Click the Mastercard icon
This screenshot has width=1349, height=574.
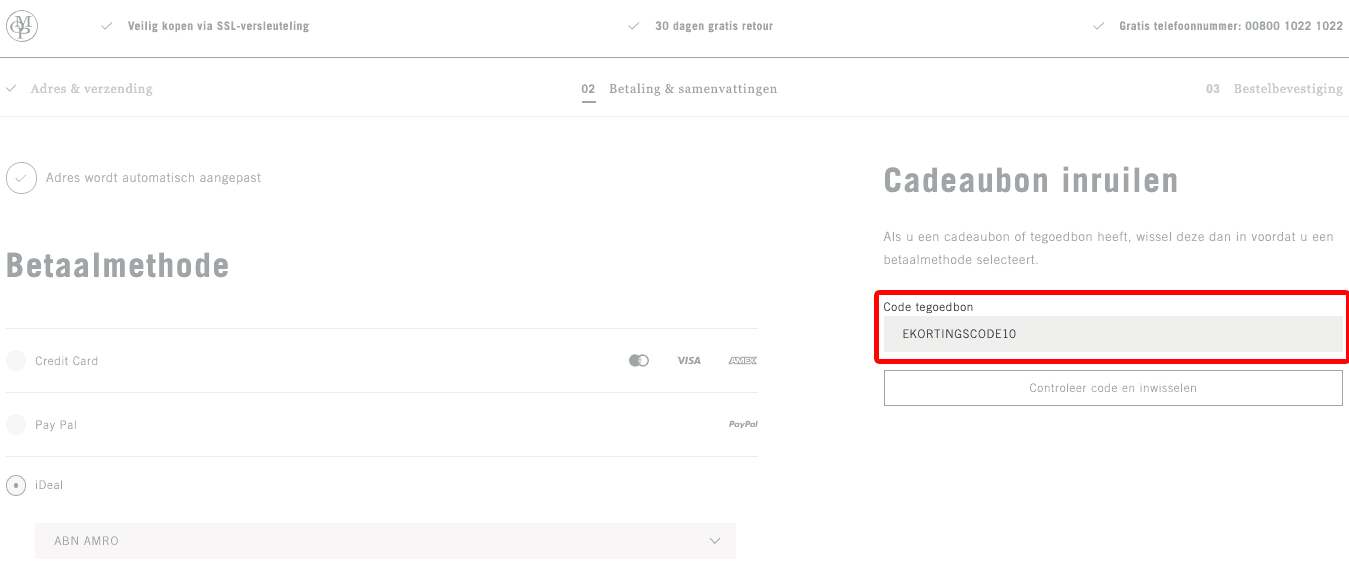tap(639, 360)
